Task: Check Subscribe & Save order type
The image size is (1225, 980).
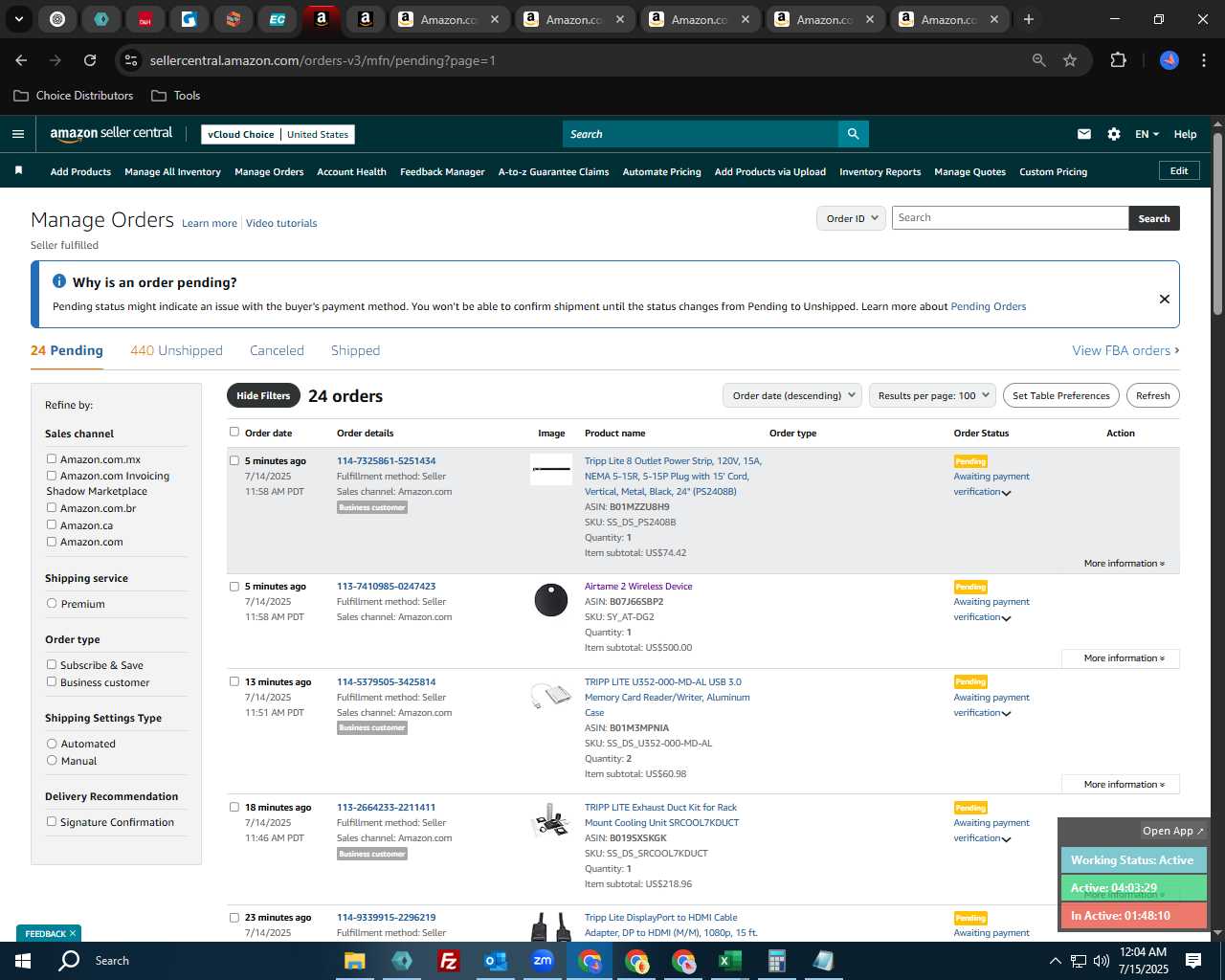Action: tap(52, 665)
